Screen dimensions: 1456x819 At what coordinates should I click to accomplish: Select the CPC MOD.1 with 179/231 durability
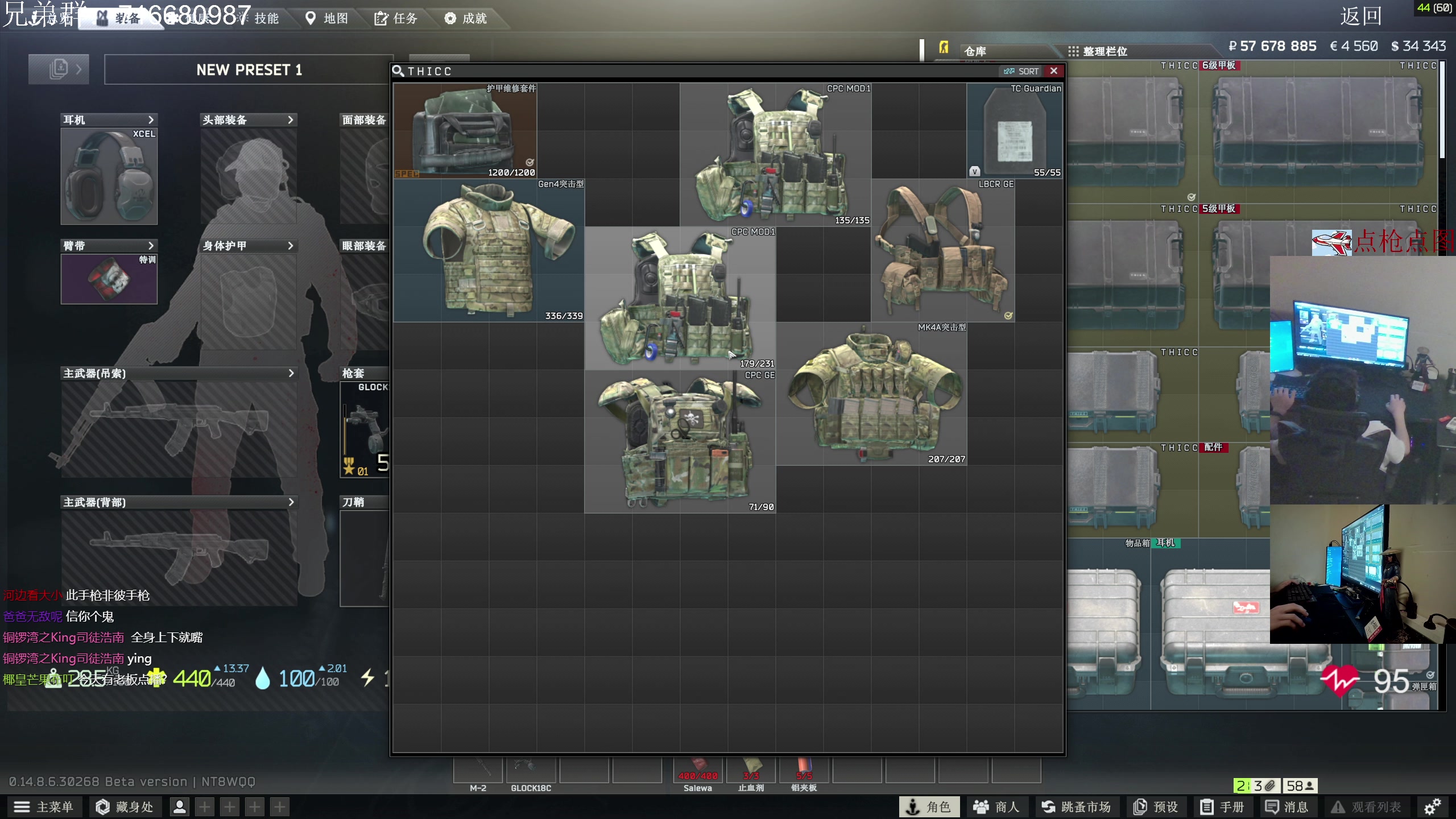[680, 298]
